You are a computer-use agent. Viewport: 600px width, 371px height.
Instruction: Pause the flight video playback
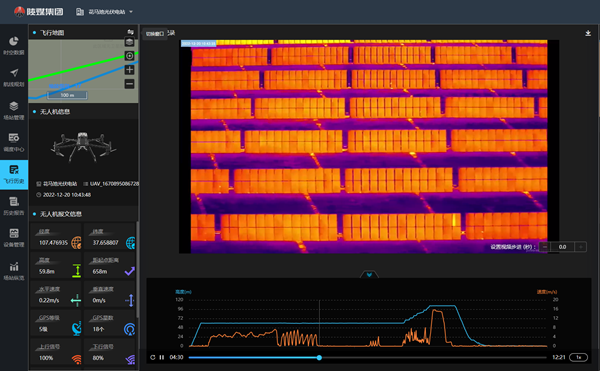(x=162, y=357)
